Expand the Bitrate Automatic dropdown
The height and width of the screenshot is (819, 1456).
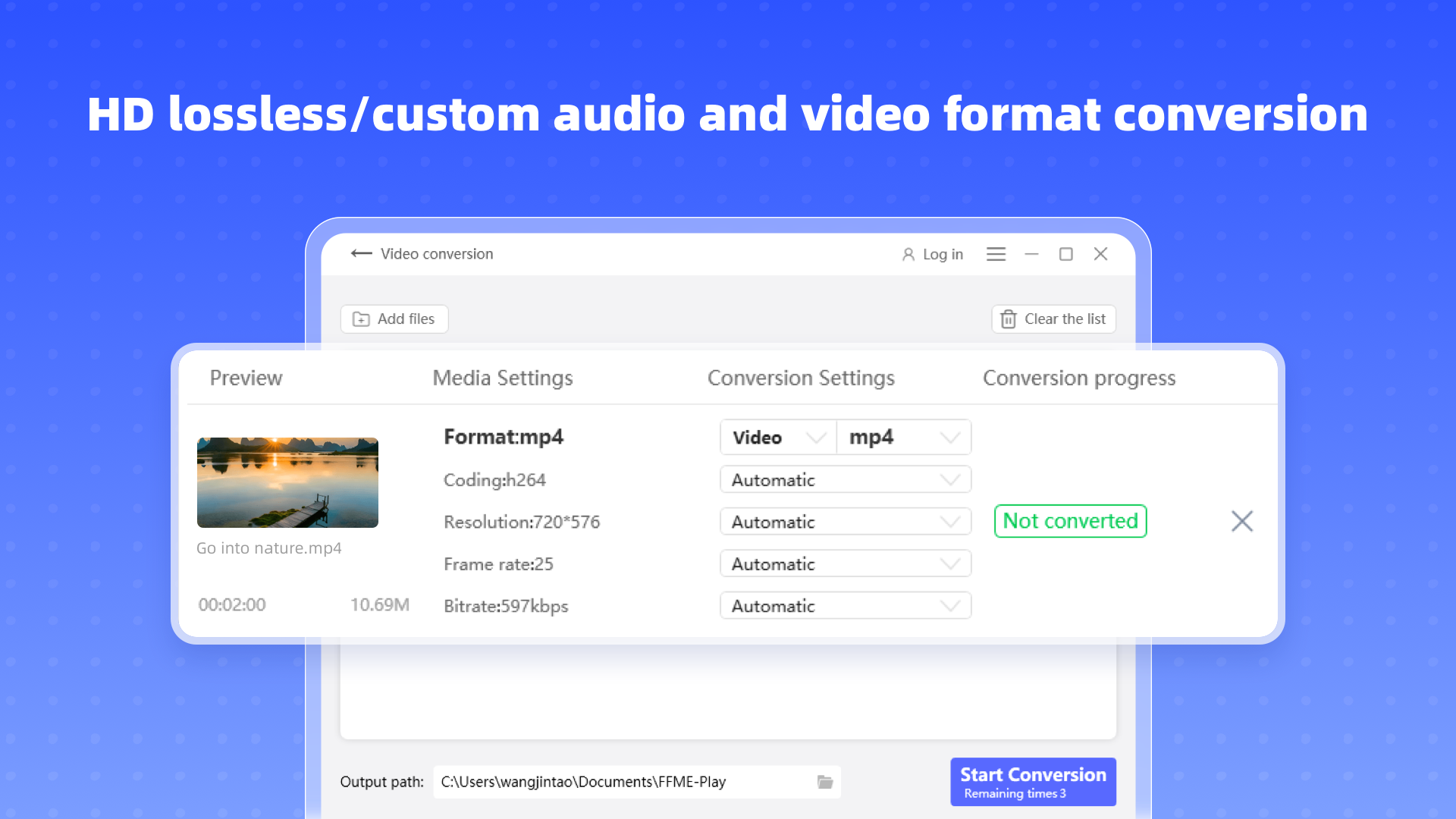tap(845, 606)
